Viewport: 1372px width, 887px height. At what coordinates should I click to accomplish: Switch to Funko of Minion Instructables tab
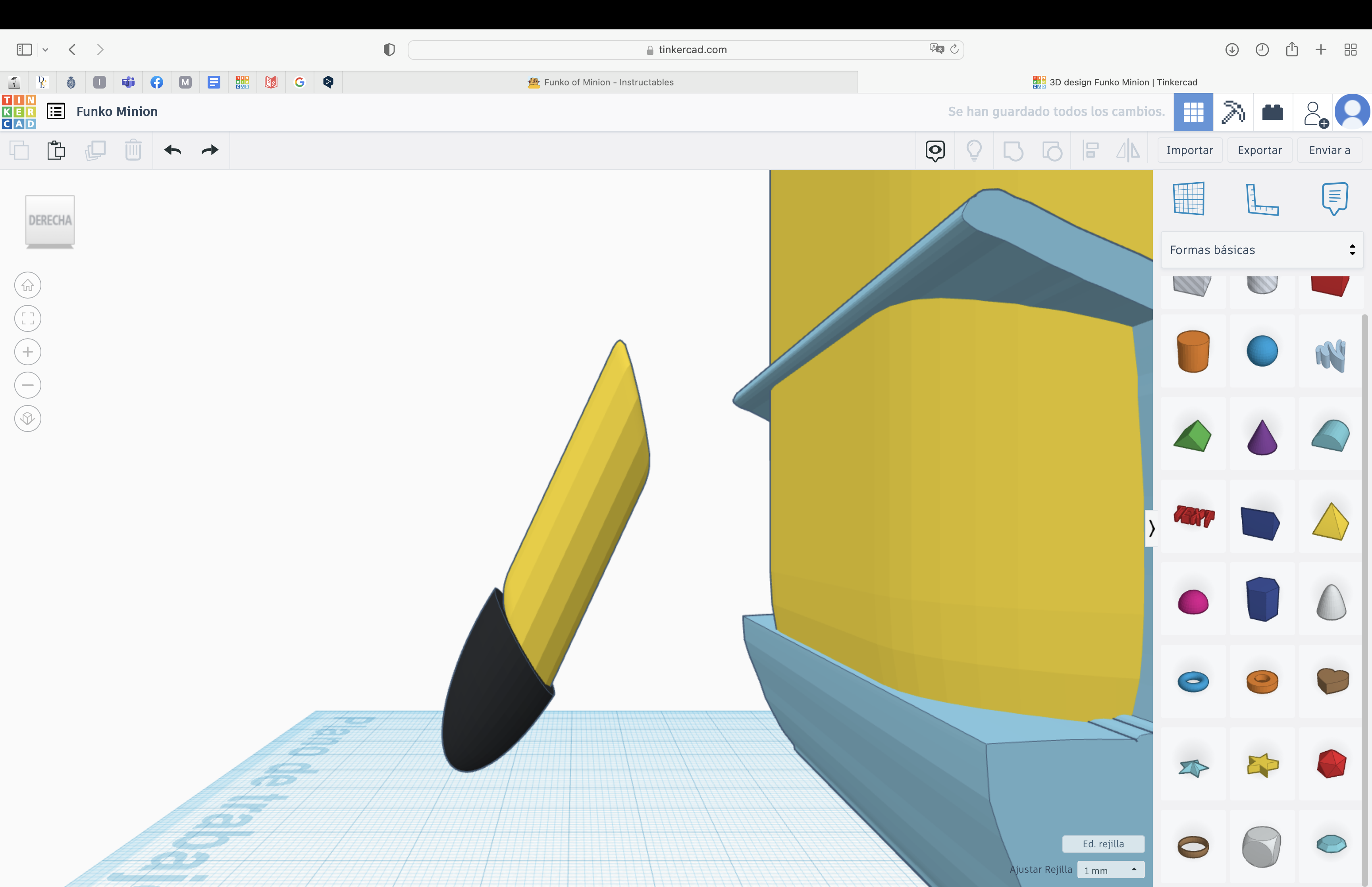pyautogui.click(x=601, y=82)
